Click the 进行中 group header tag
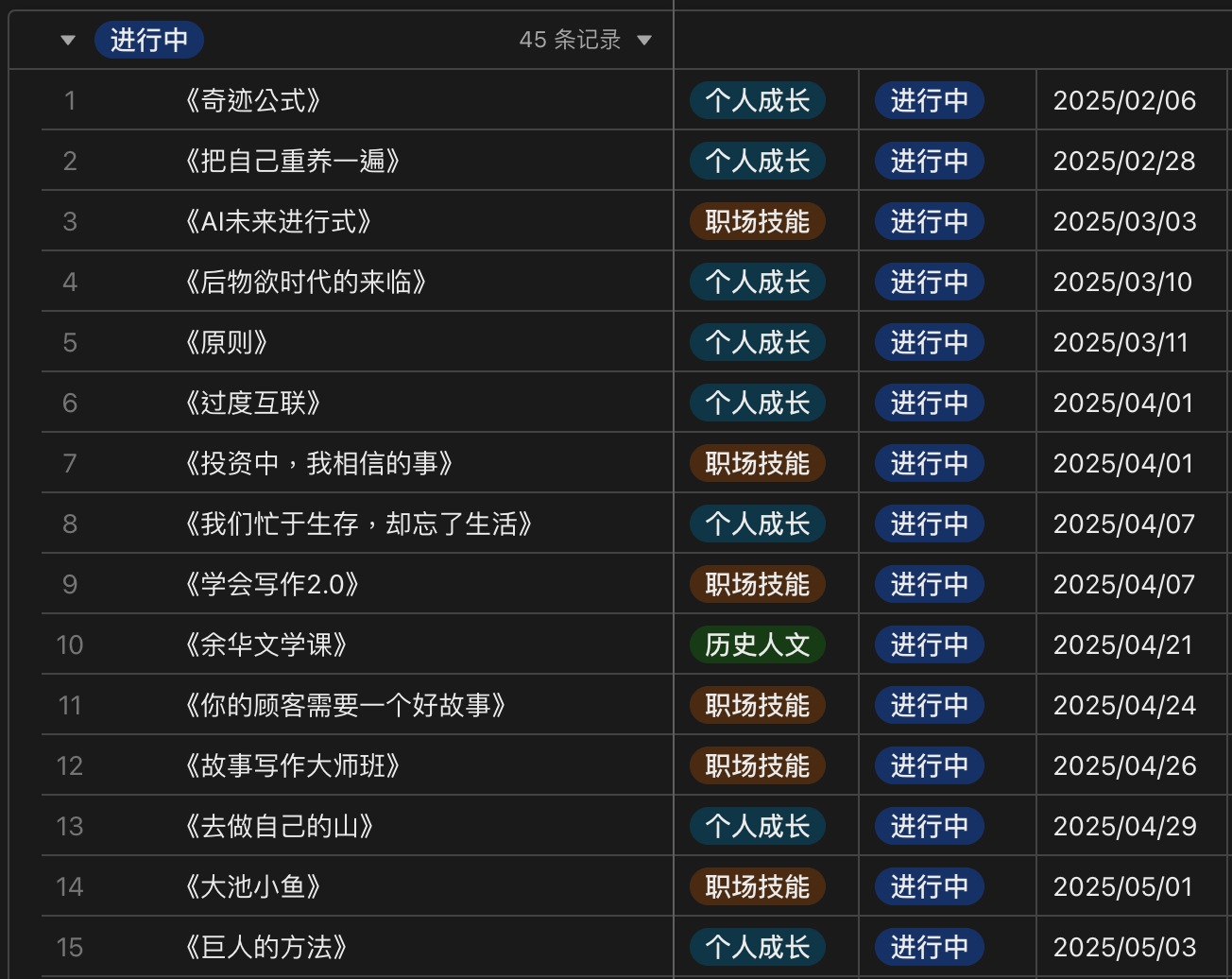This screenshot has height=979, width=1232. coord(149,40)
